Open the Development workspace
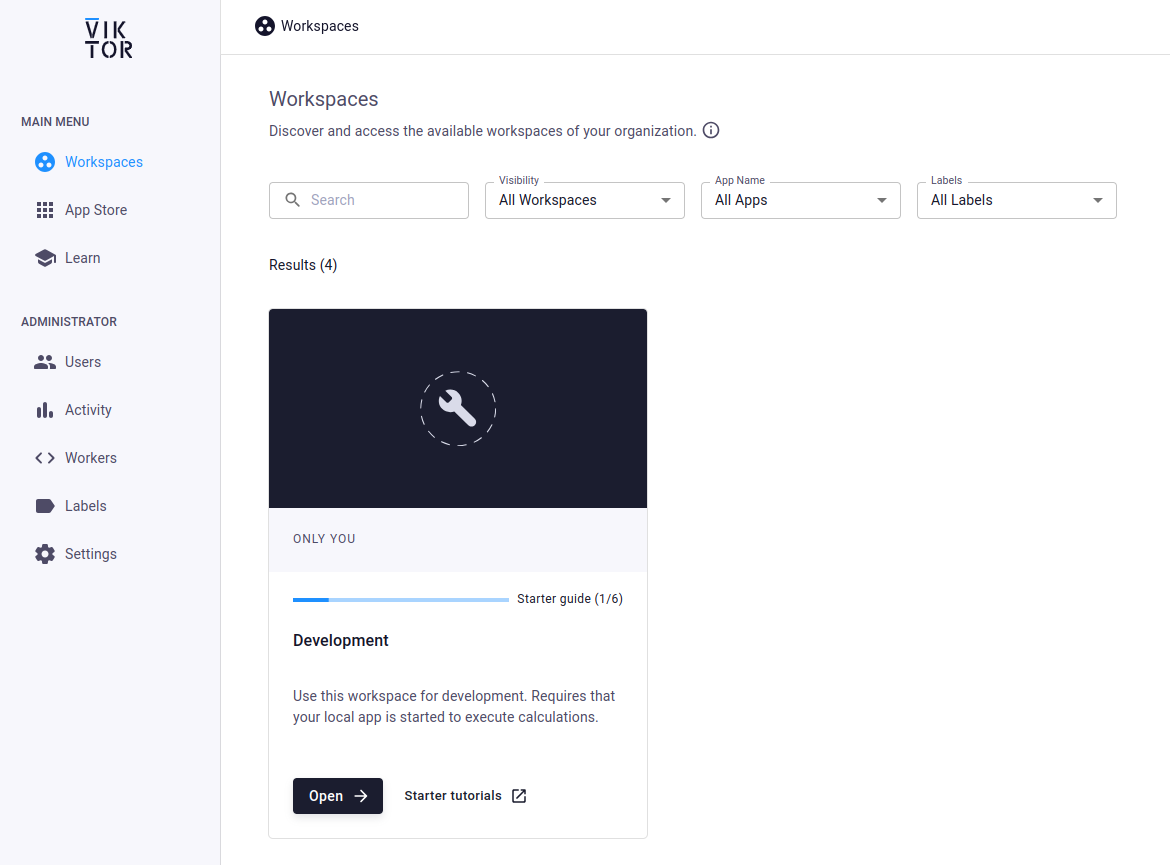The image size is (1170, 865). point(338,796)
